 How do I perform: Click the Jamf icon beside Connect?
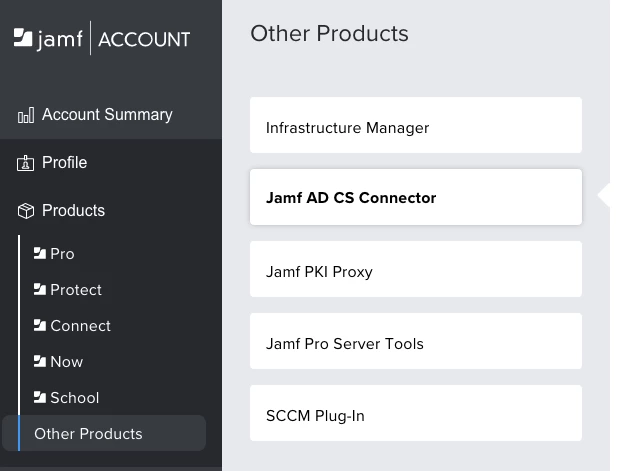point(40,325)
